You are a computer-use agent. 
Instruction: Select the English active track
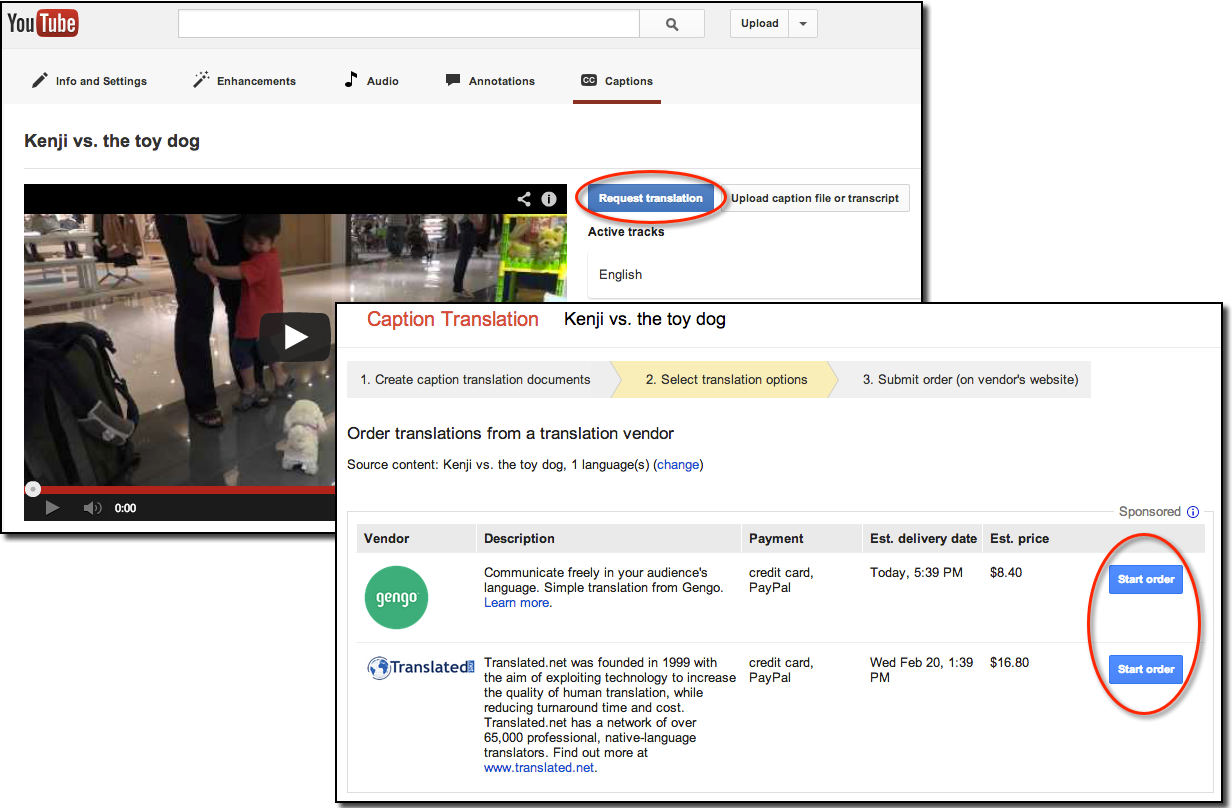click(x=753, y=274)
